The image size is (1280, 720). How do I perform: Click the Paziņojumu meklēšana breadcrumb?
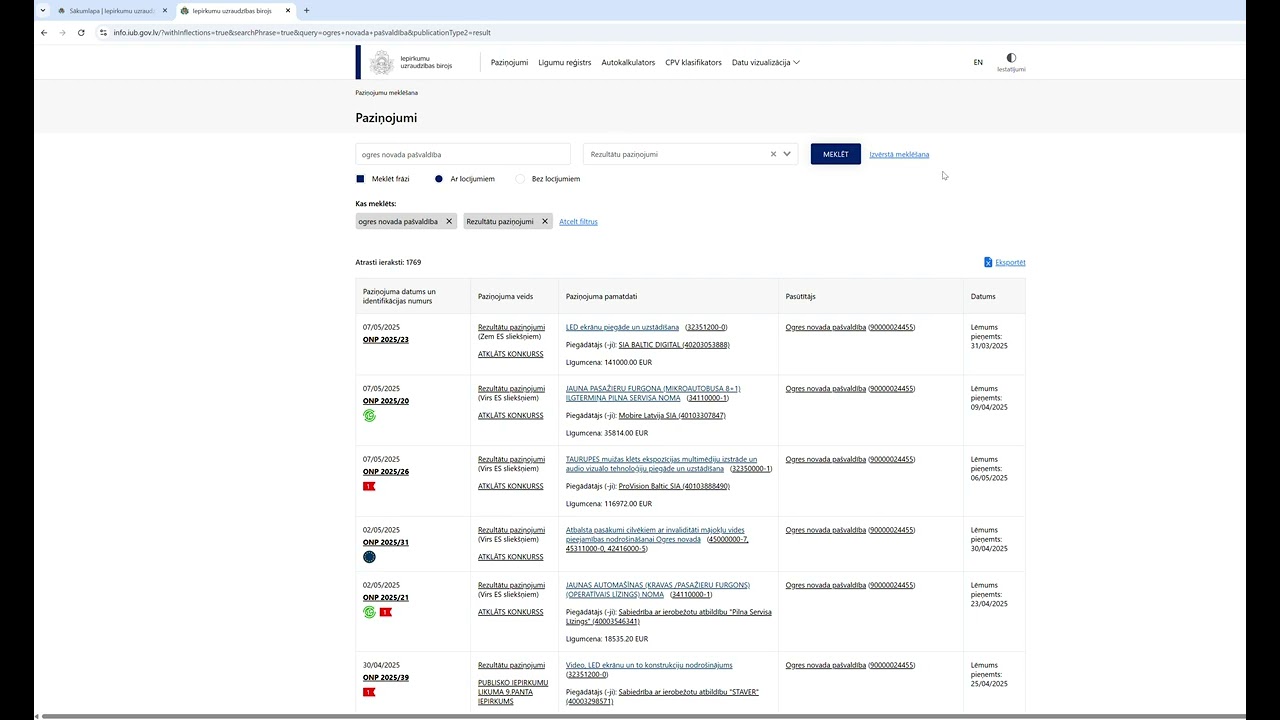coord(387,92)
